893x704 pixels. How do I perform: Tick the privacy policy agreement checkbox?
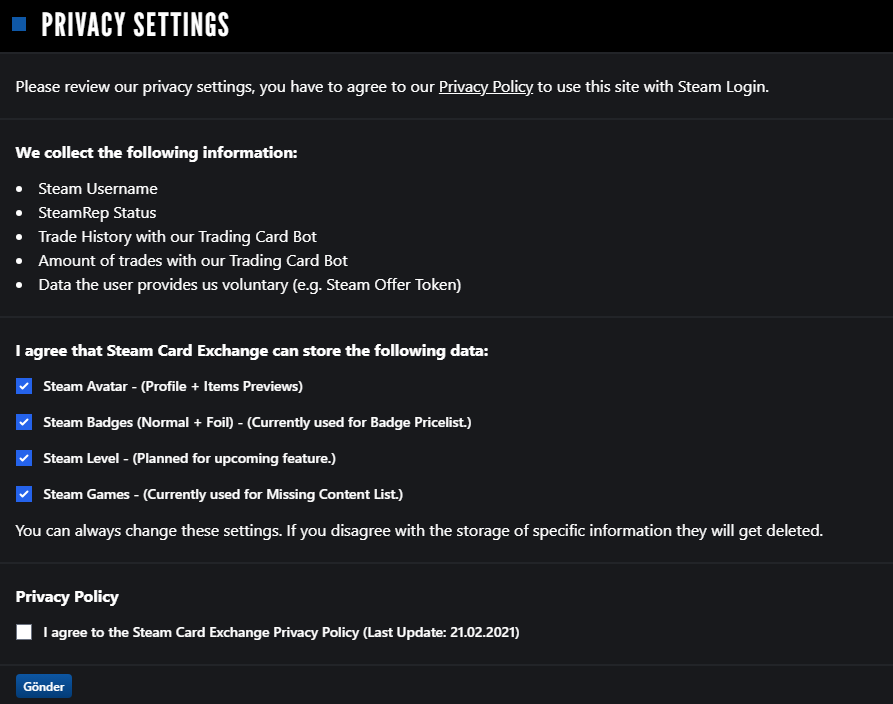coord(24,632)
